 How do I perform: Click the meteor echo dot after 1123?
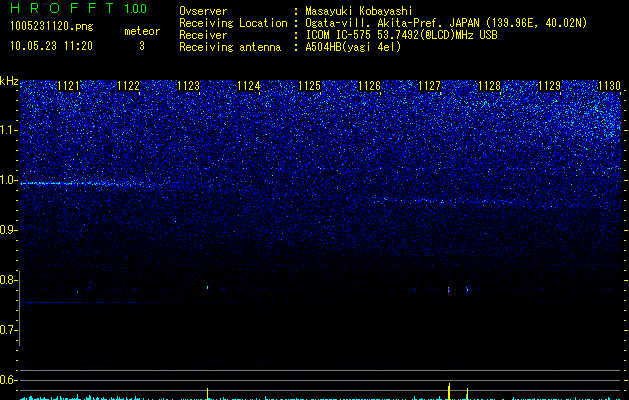[207, 287]
